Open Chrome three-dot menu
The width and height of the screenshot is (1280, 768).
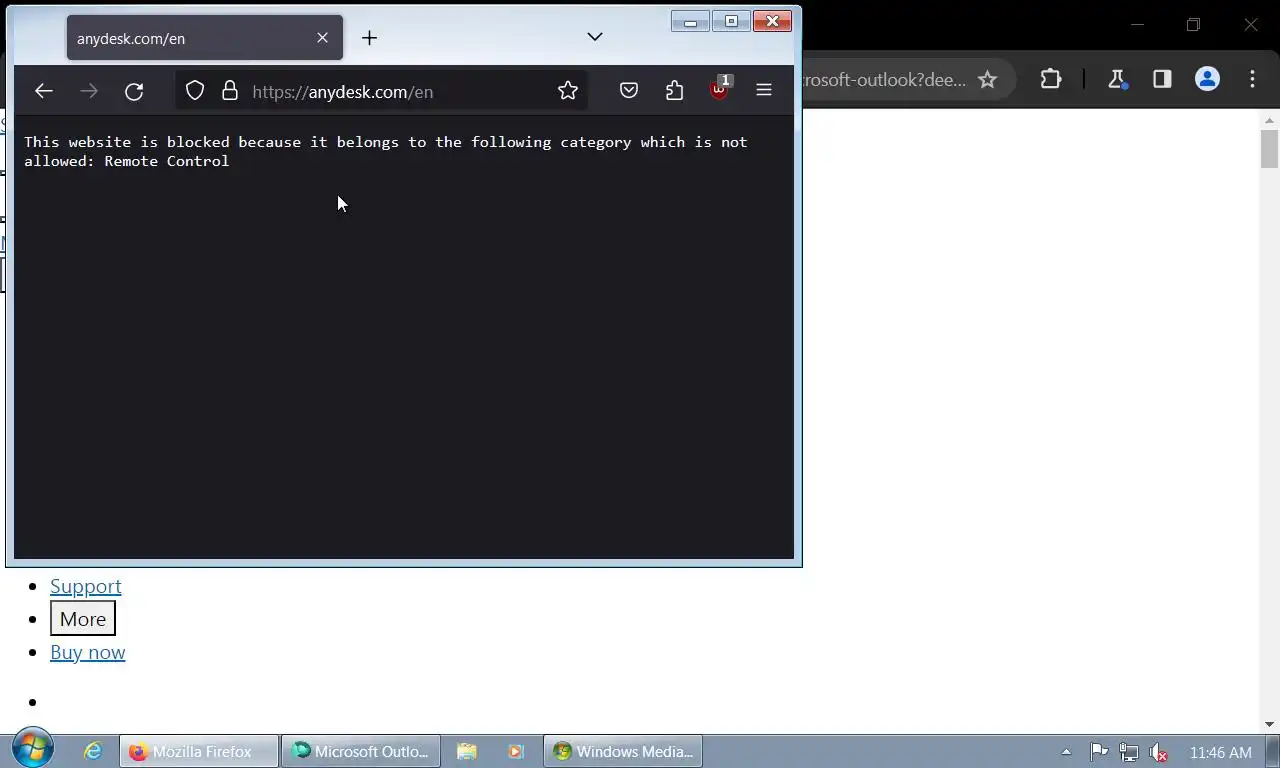coord(1252,79)
